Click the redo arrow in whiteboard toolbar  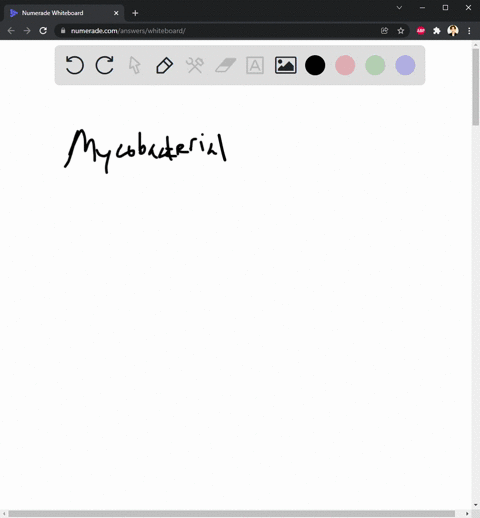tap(105, 65)
